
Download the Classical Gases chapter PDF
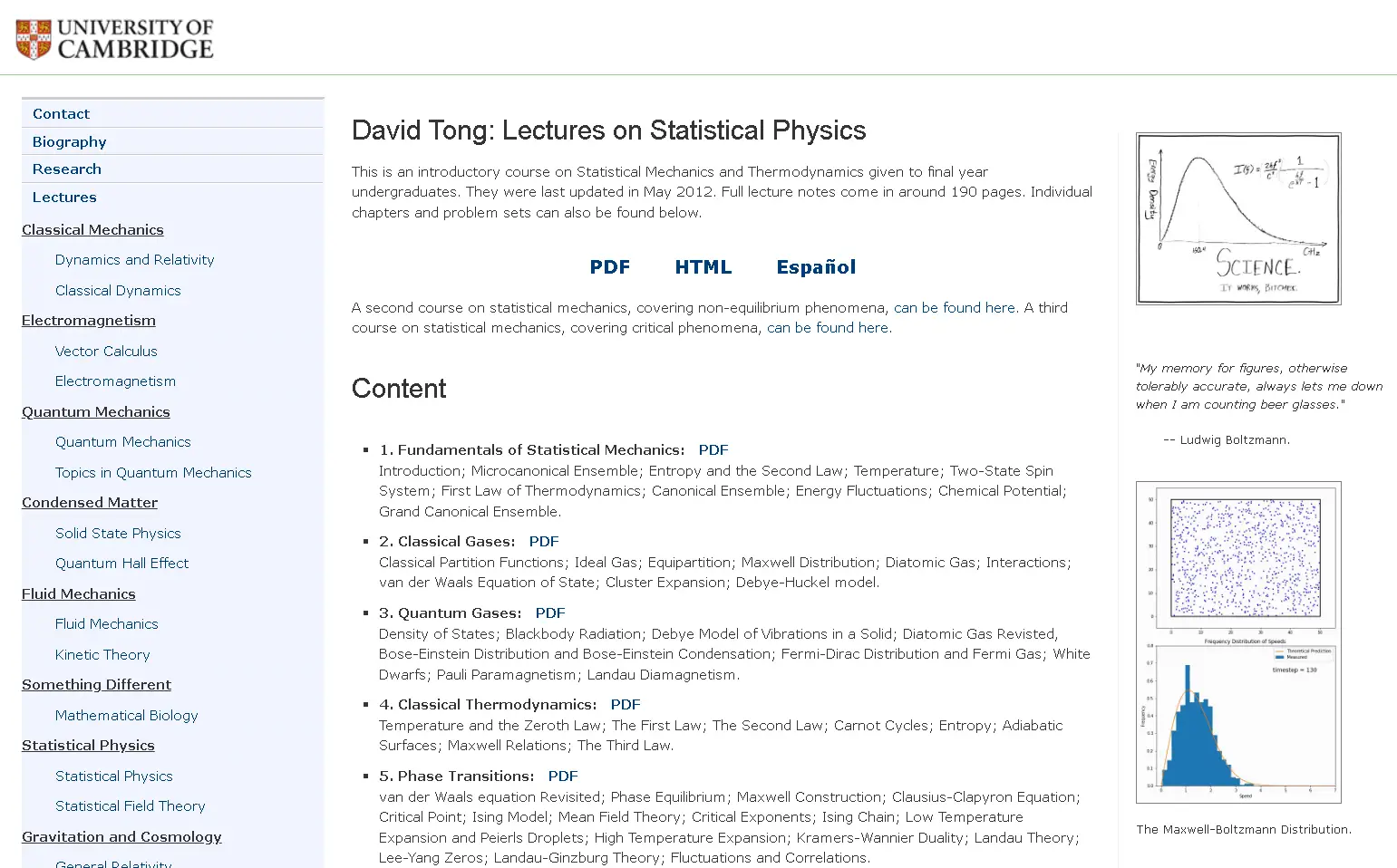pyautogui.click(x=544, y=541)
